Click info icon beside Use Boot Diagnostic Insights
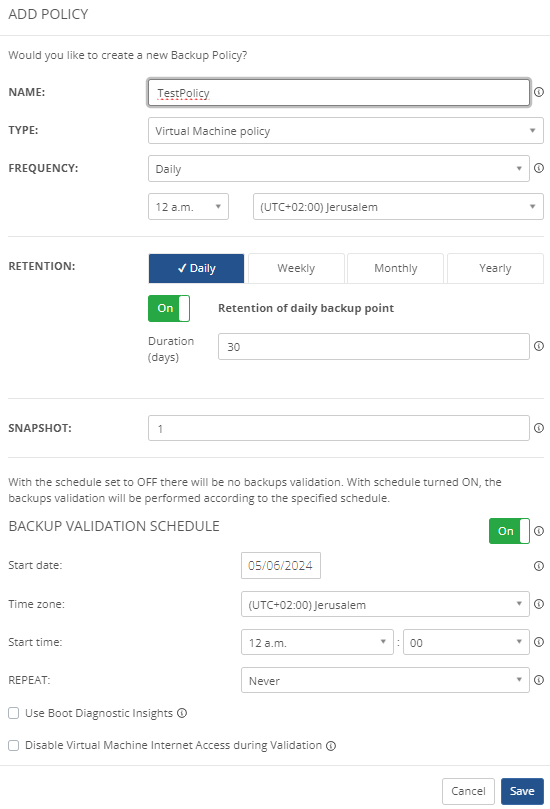The height and width of the screenshot is (809, 550). [182, 713]
